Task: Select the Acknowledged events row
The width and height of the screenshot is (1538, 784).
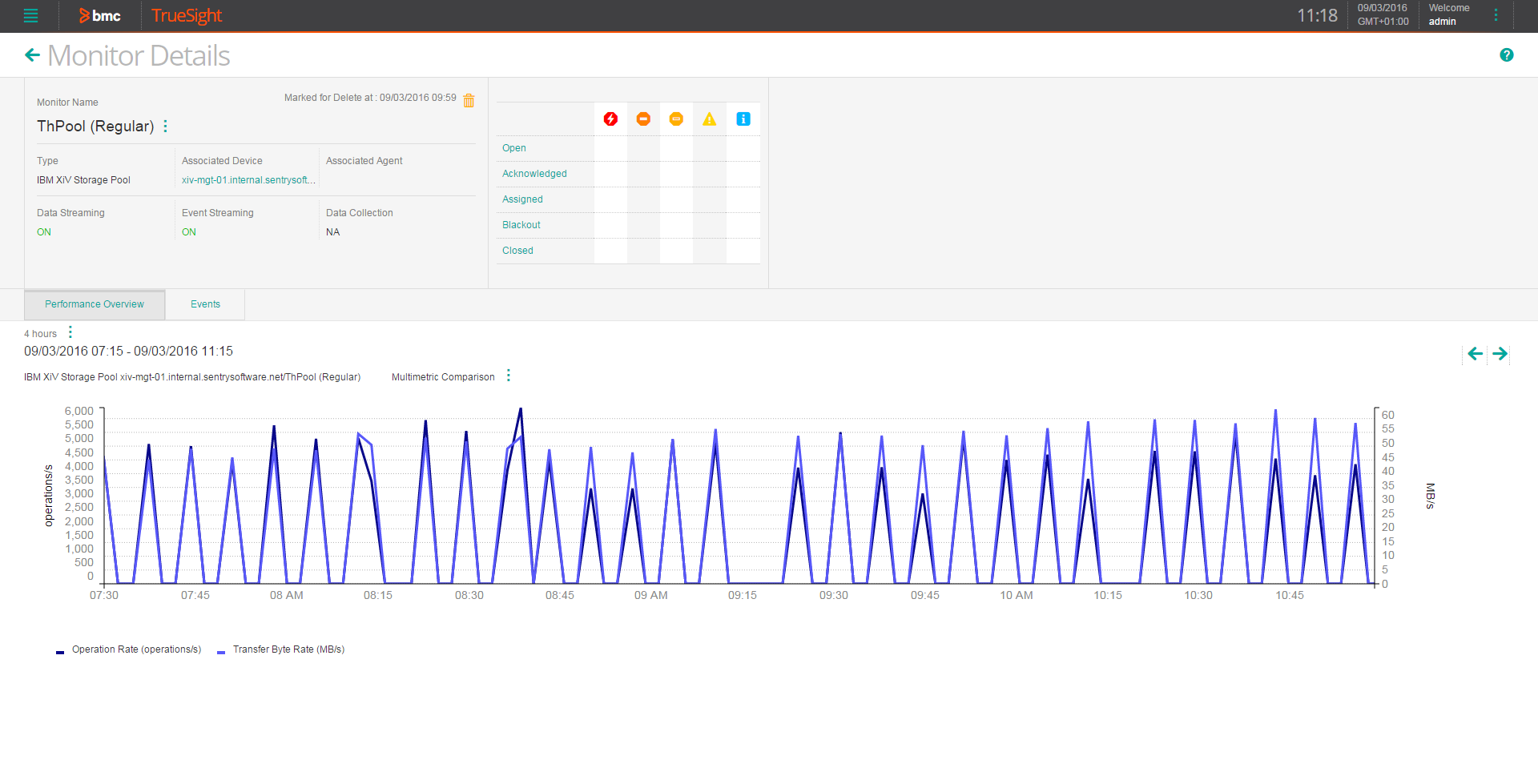Action: coord(628,174)
